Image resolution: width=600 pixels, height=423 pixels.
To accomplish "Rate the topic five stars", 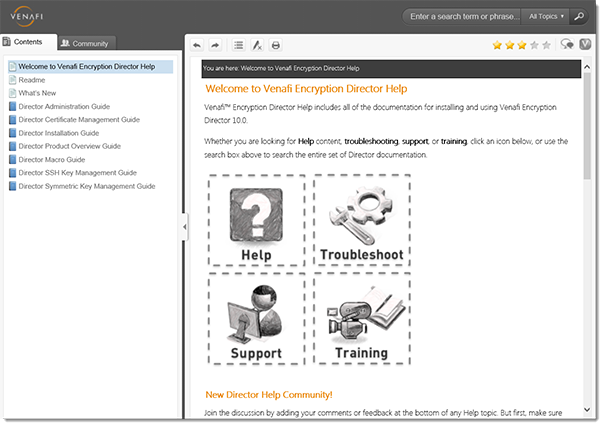I will click(x=546, y=45).
